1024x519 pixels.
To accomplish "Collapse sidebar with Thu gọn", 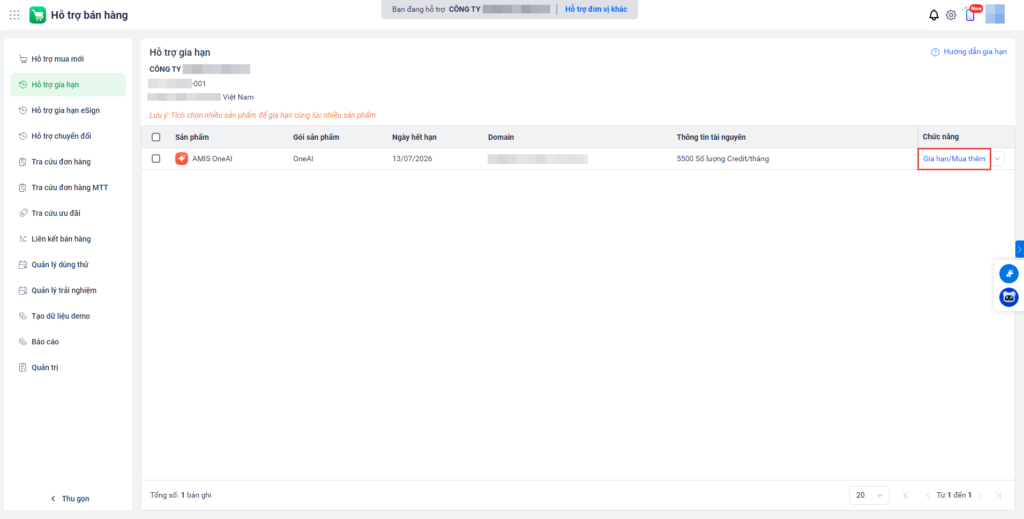I will point(70,499).
